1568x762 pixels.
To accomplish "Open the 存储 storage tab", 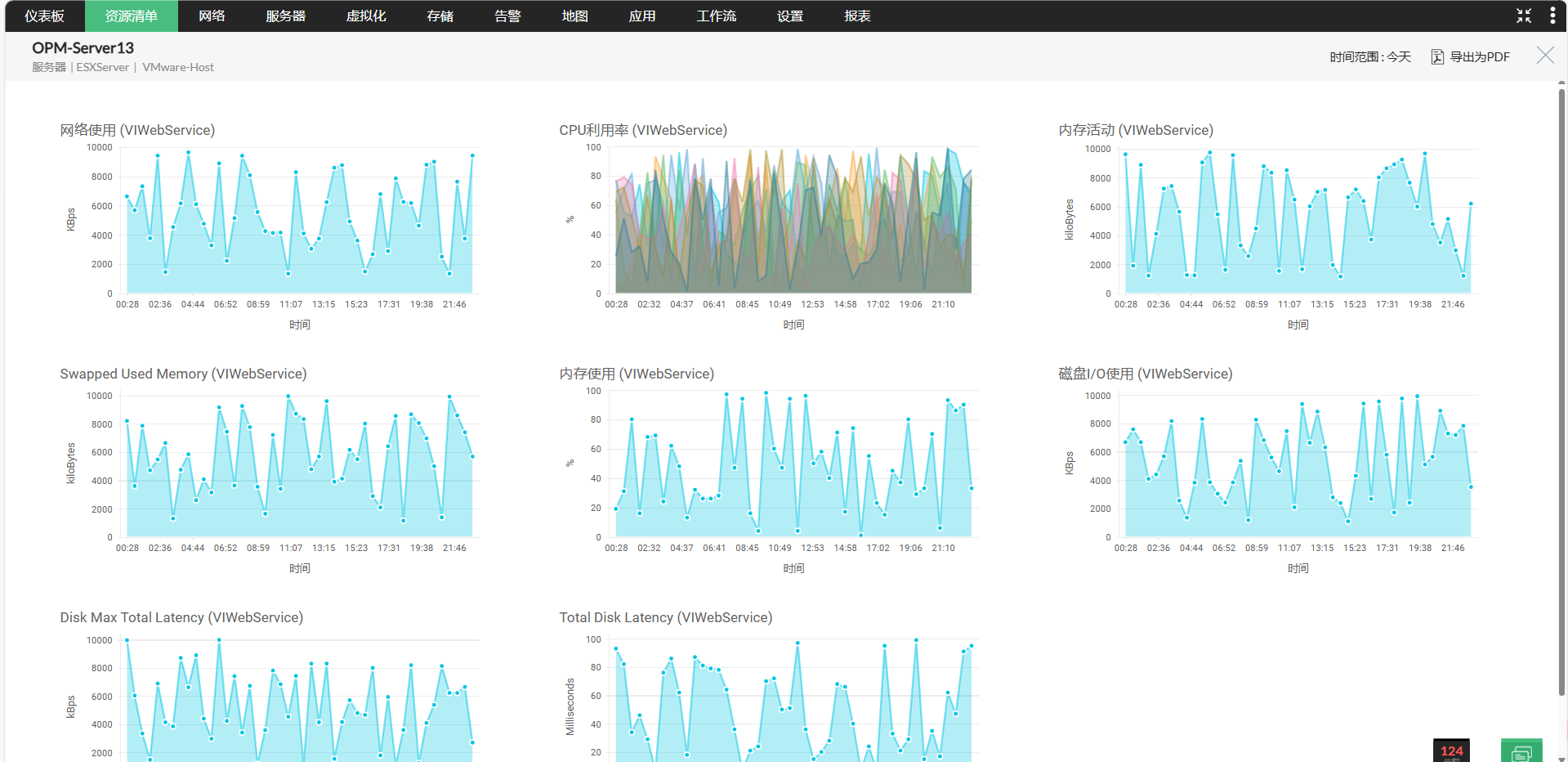I will pos(440,16).
